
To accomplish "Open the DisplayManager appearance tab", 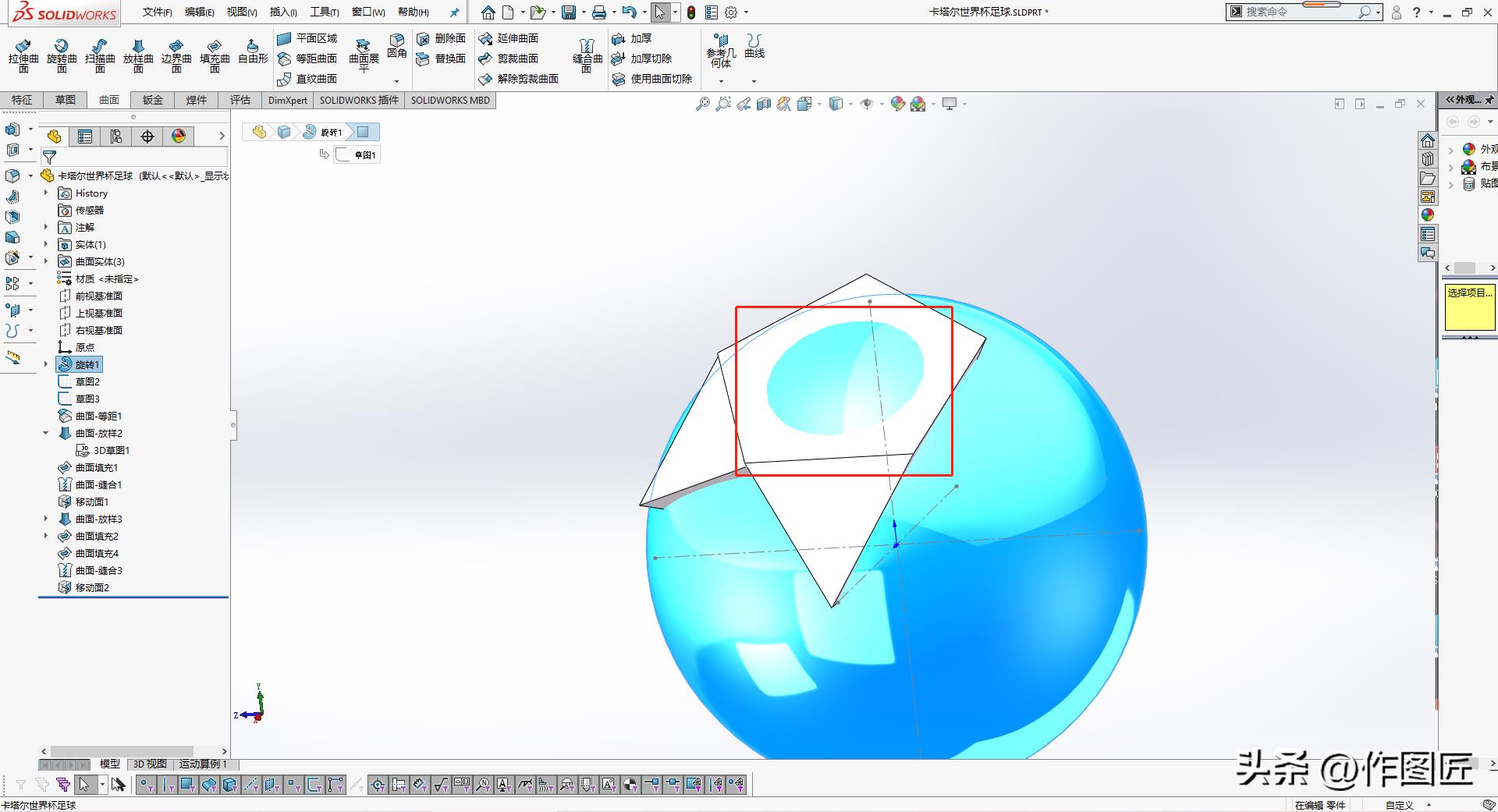I will pos(179,137).
